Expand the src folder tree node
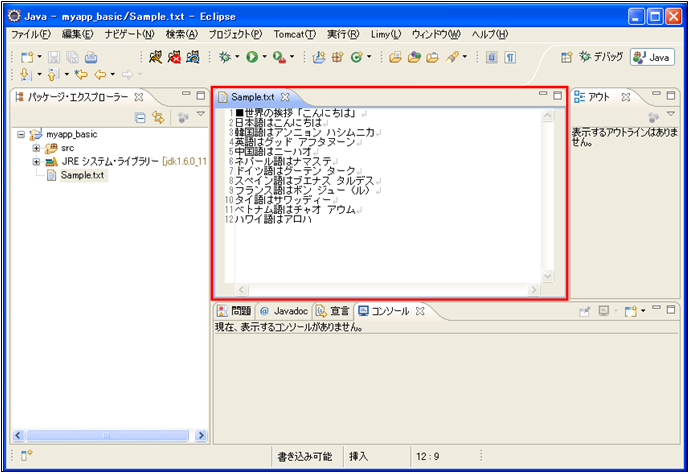 point(37,148)
